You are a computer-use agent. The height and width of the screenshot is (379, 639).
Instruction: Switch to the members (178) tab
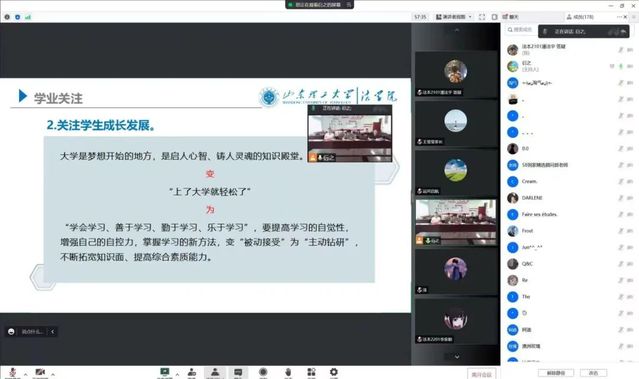tap(580, 17)
